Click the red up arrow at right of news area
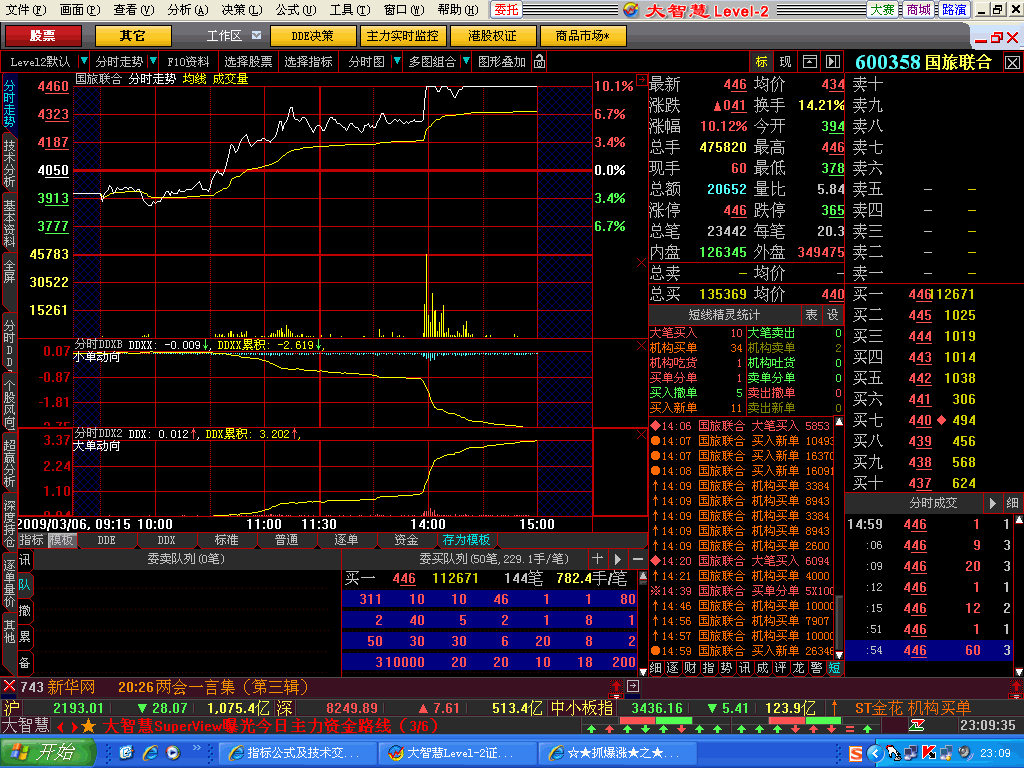Screen dimensions: 1024x768 pos(1016,686)
